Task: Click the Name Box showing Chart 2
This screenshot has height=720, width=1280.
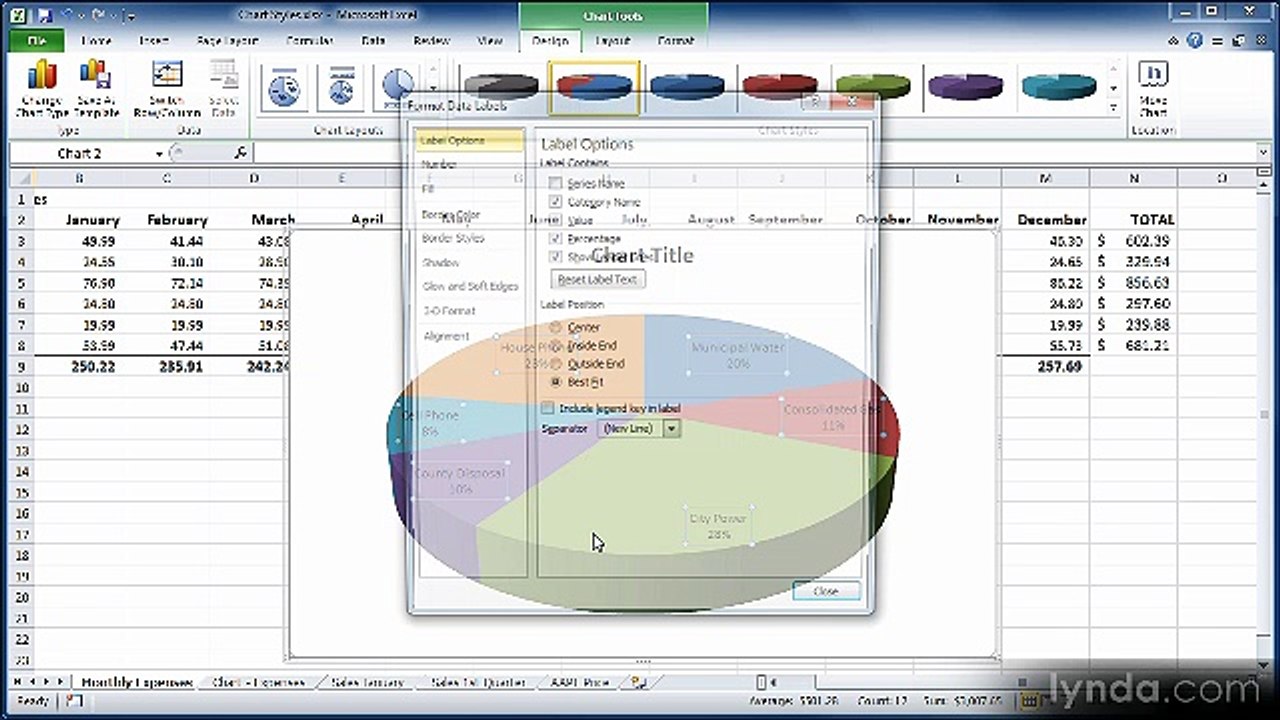Action: (80, 153)
